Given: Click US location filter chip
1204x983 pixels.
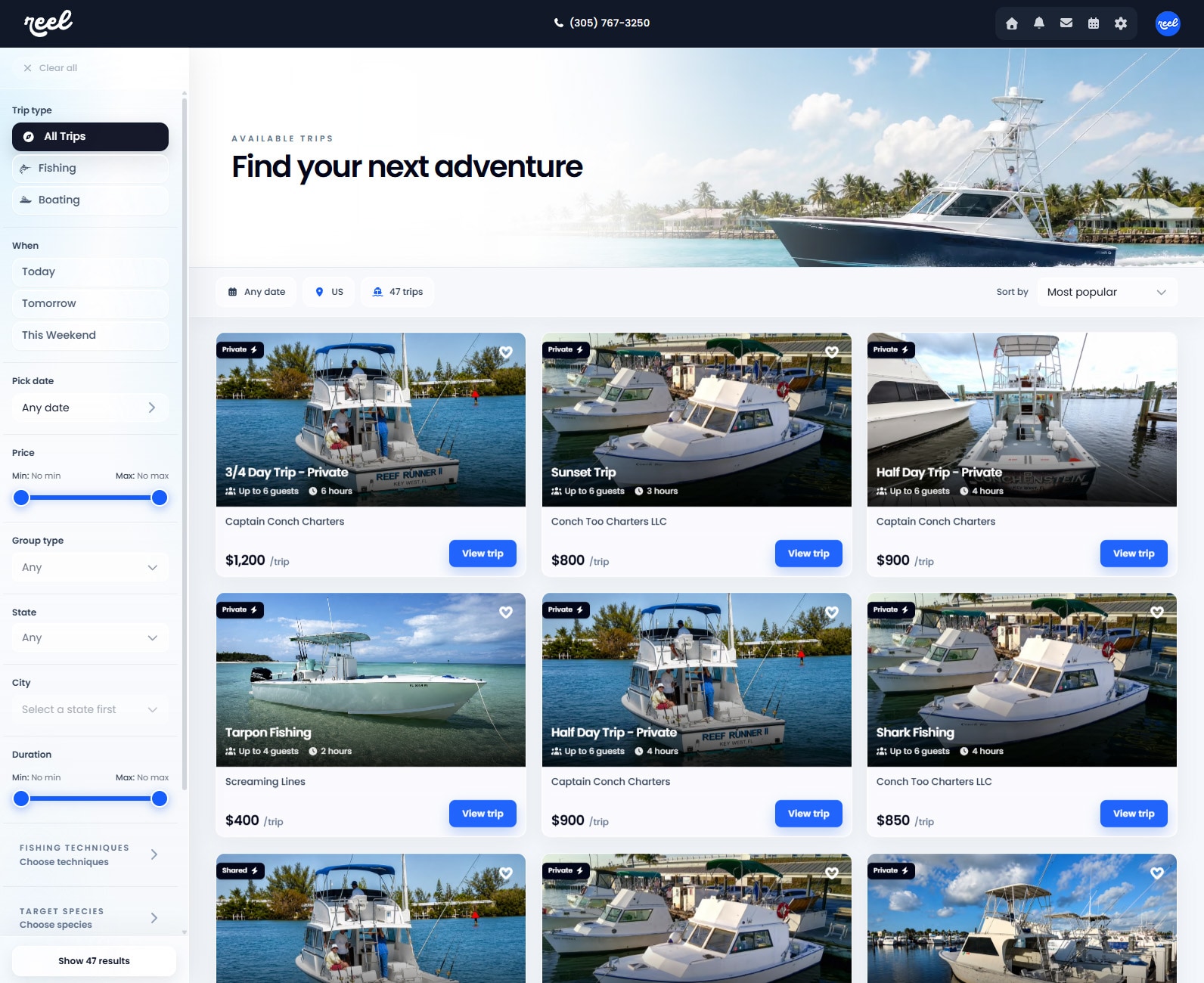Looking at the screenshot, I should (329, 292).
